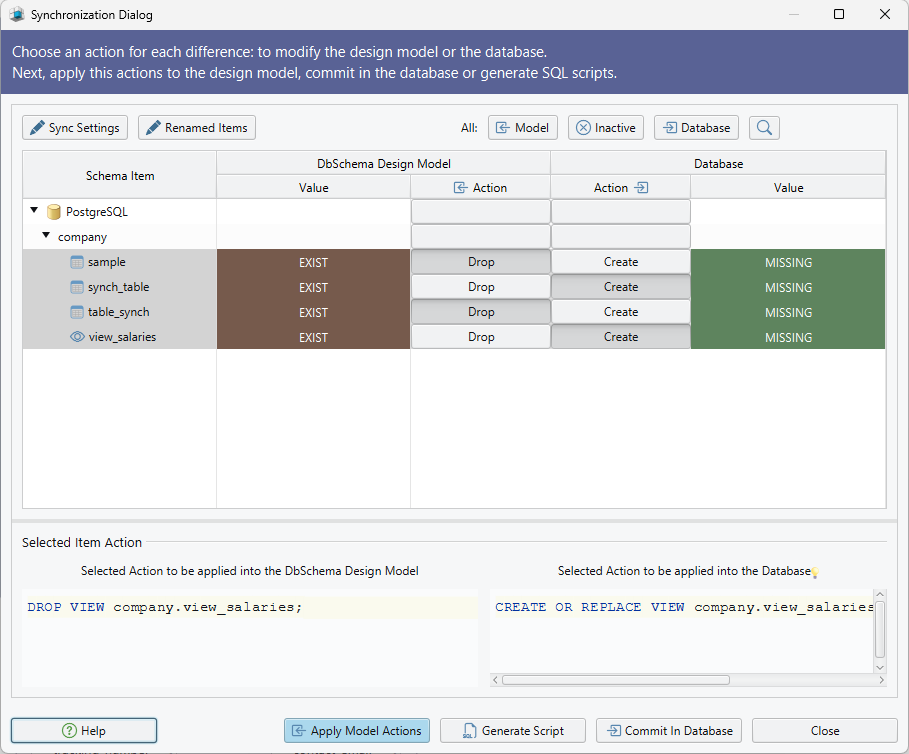Open Renamed Items editor
Image resolution: width=909 pixels, height=754 pixels.
pyautogui.click(x=197, y=128)
